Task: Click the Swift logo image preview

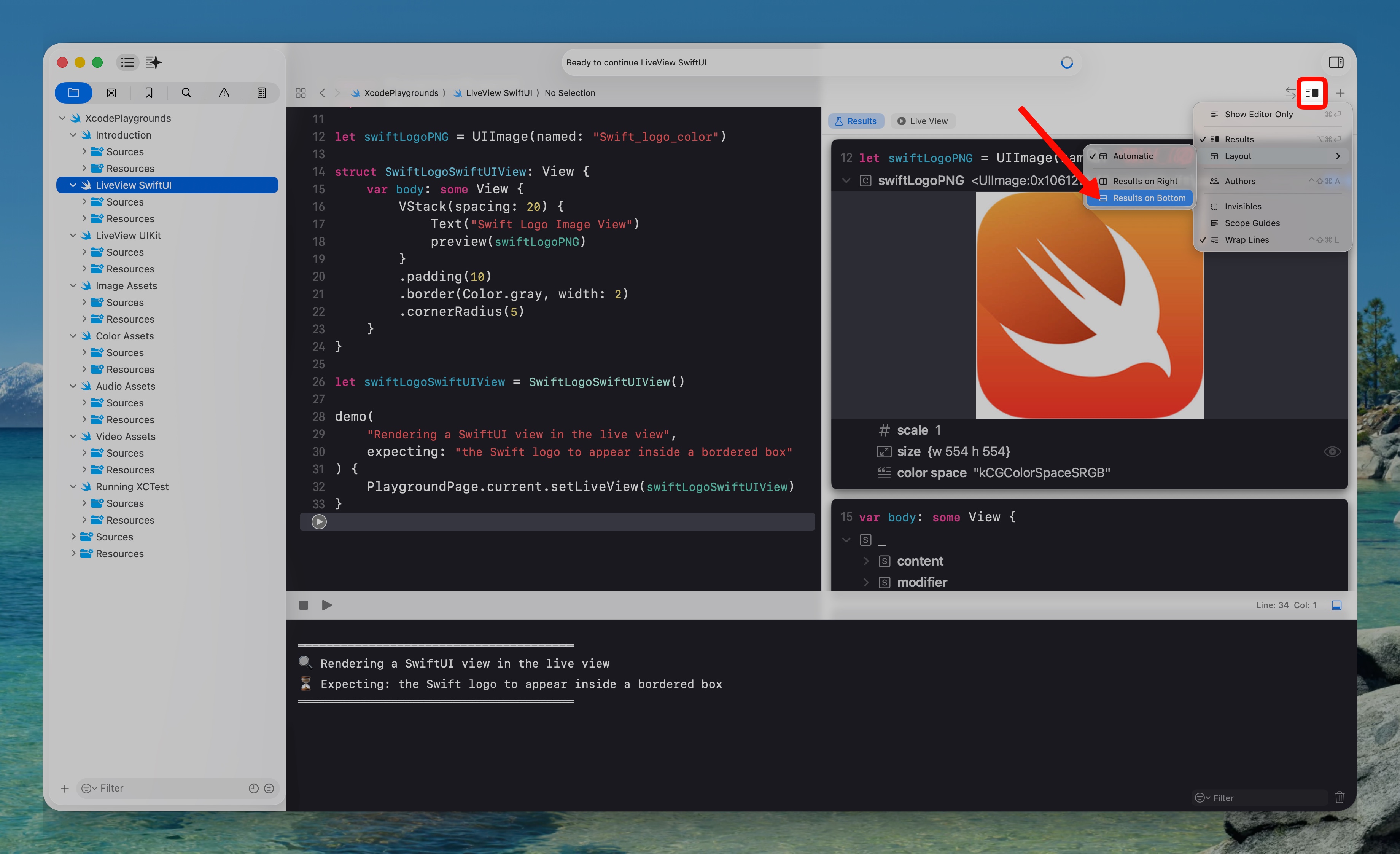Action: click(x=1089, y=306)
